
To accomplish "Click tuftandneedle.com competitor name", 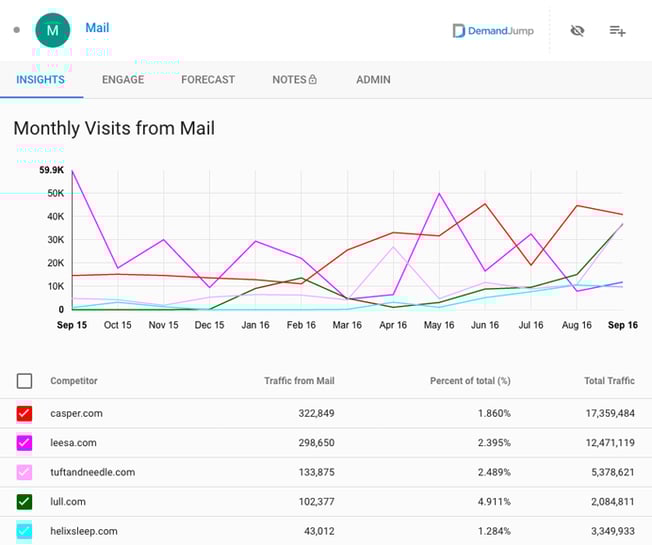I will pyautogui.click(x=93, y=472).
